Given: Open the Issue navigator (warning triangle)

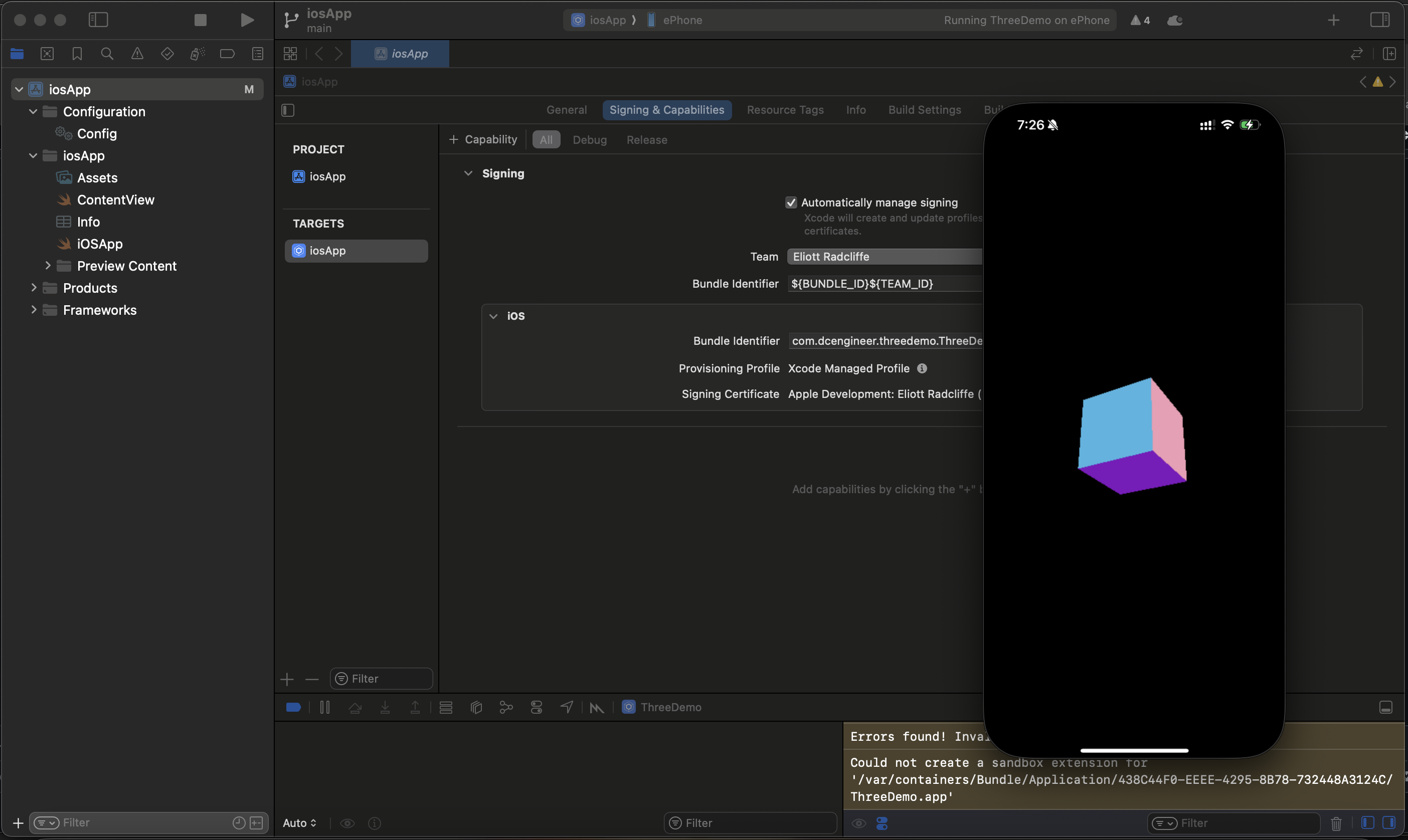Looking at the screenshot, I should click(137, 54).
